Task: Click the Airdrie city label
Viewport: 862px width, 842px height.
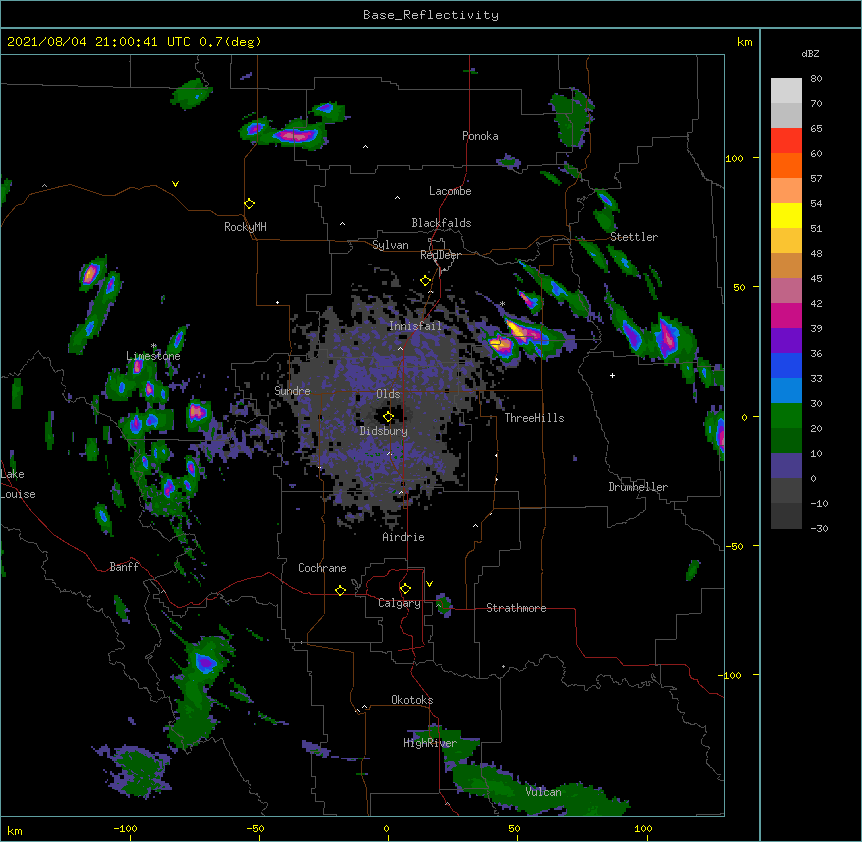Action: [404, 537]
